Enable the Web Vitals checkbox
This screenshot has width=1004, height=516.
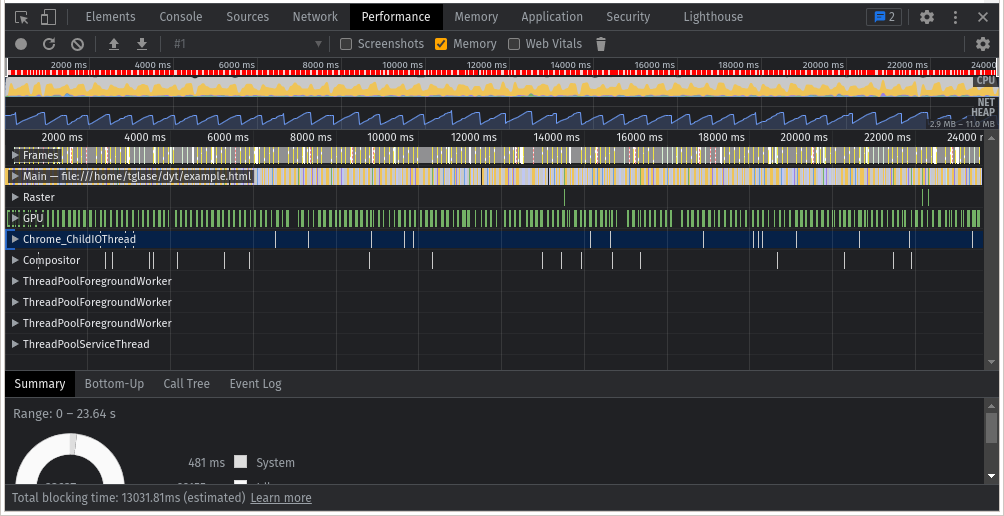click(514, 44)
